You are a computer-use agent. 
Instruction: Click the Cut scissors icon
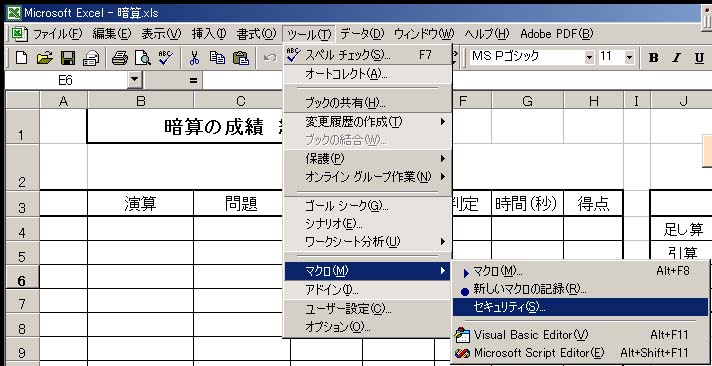pyautogui.click(x=194, y=58)
